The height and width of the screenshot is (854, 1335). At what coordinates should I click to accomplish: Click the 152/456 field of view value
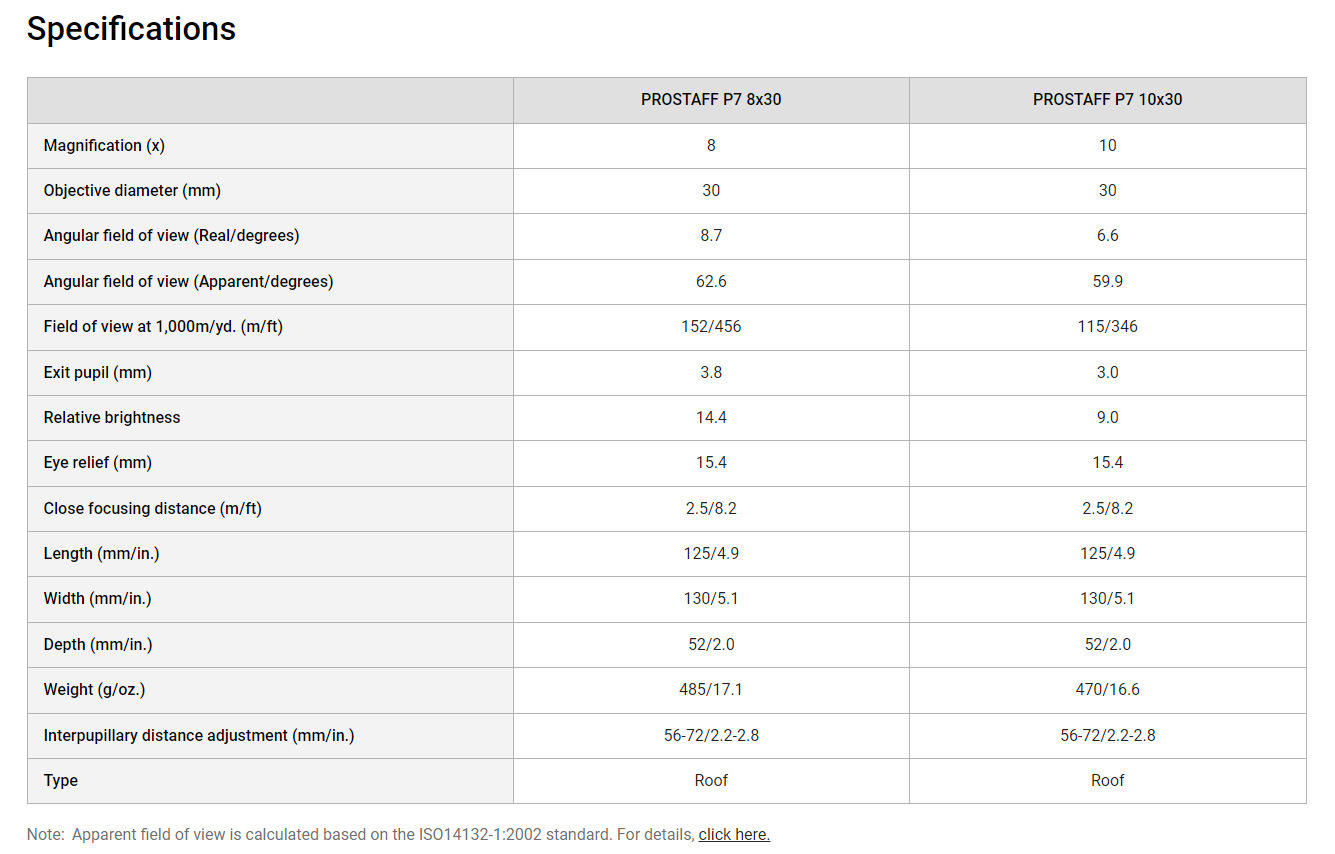(x=711, y=326)
